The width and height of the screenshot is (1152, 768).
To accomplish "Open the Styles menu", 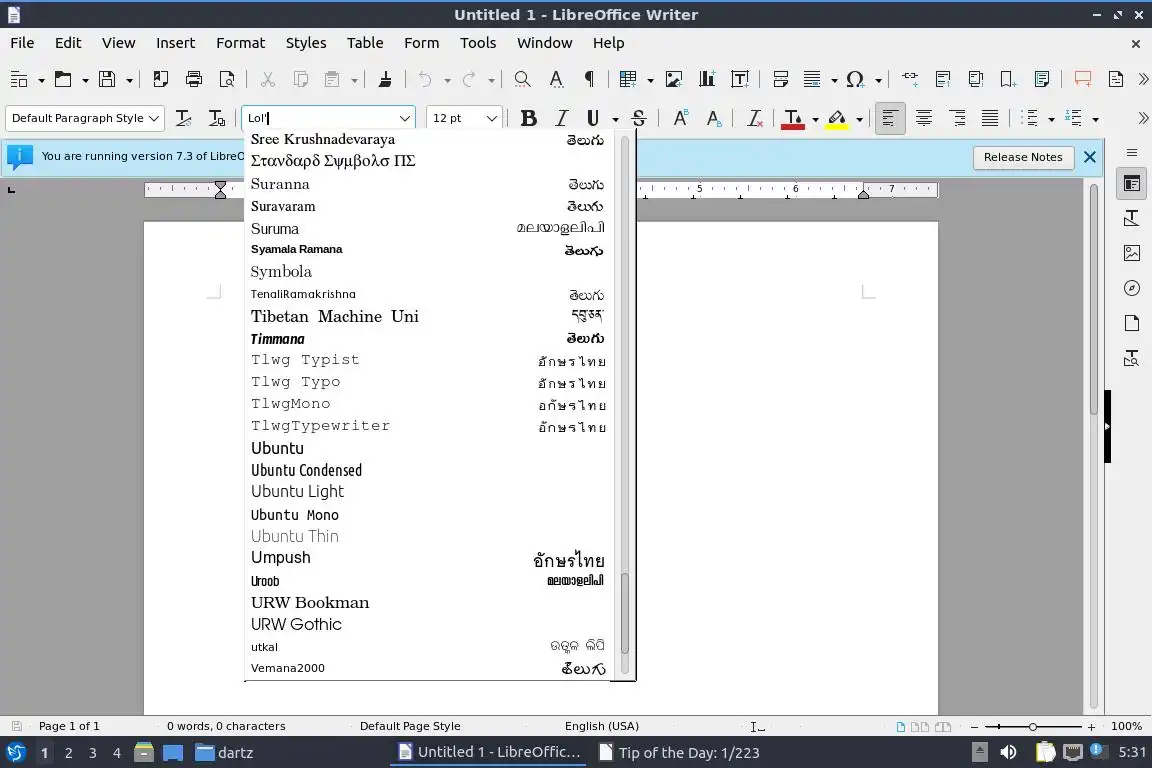I will click(x=306, y=43).
